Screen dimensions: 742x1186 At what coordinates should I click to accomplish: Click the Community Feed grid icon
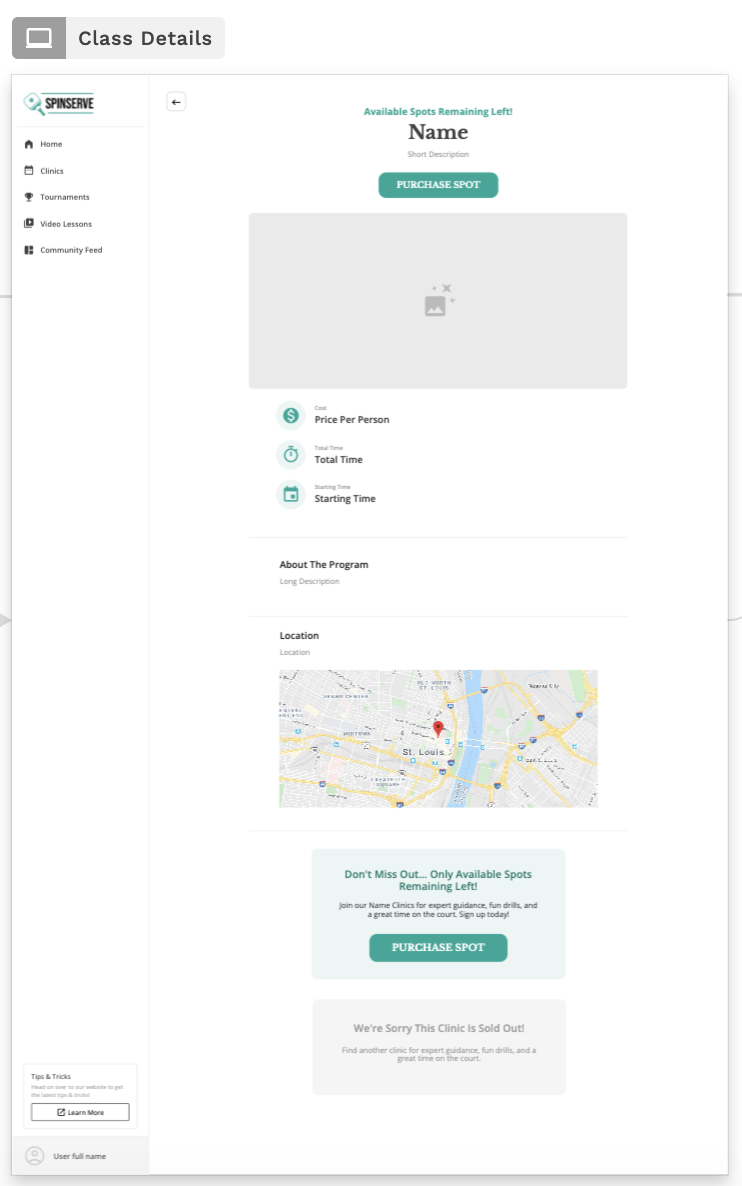[29, 250]
